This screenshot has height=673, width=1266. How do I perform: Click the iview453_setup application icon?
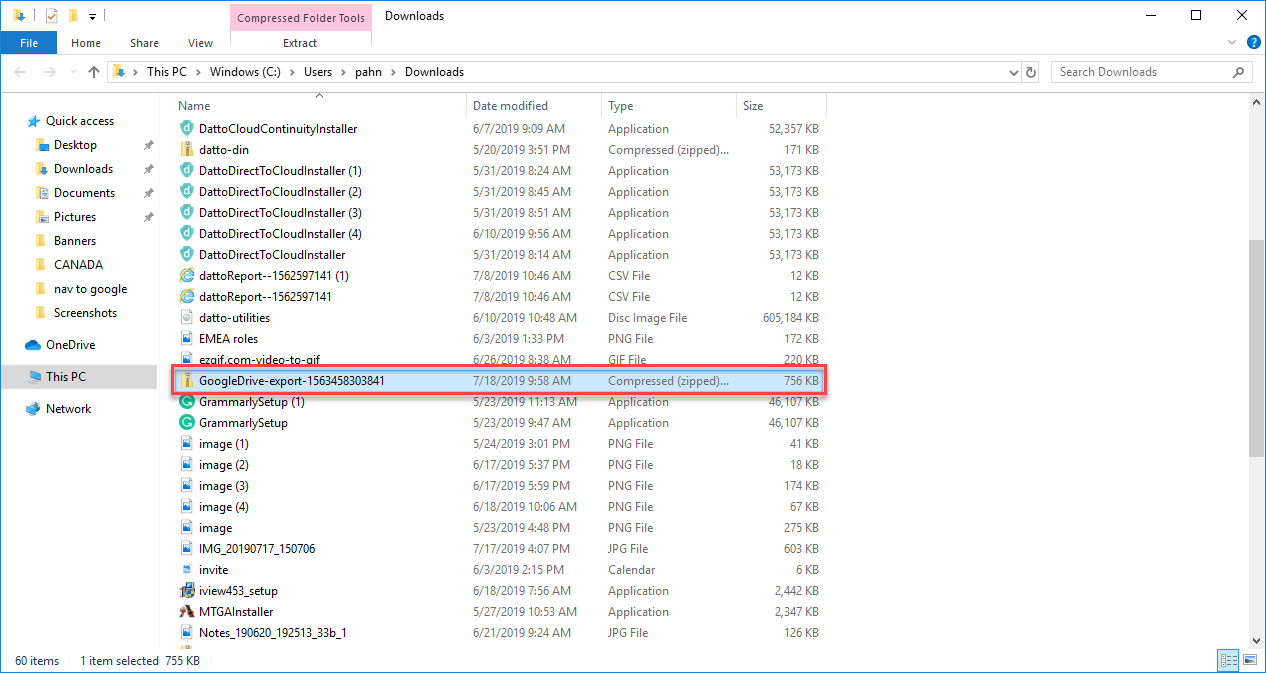click(186, 591)
